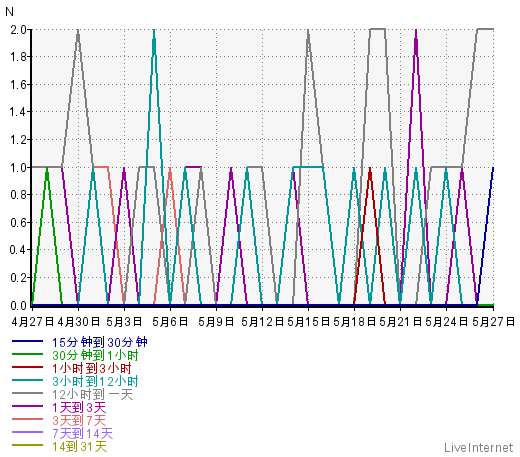The image size is (520, 457).
Task: Select the 14到31天 legend label
Action: tap(79, 446)
